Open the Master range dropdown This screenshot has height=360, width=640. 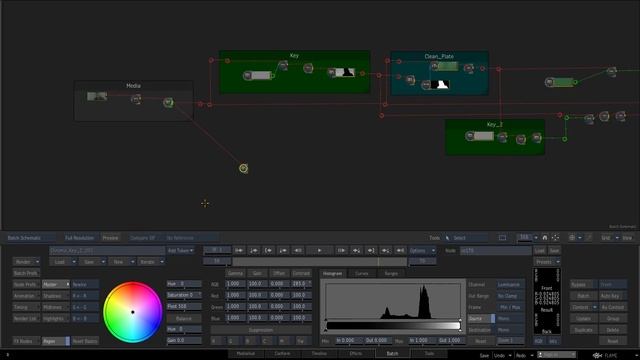coord(56,284)
